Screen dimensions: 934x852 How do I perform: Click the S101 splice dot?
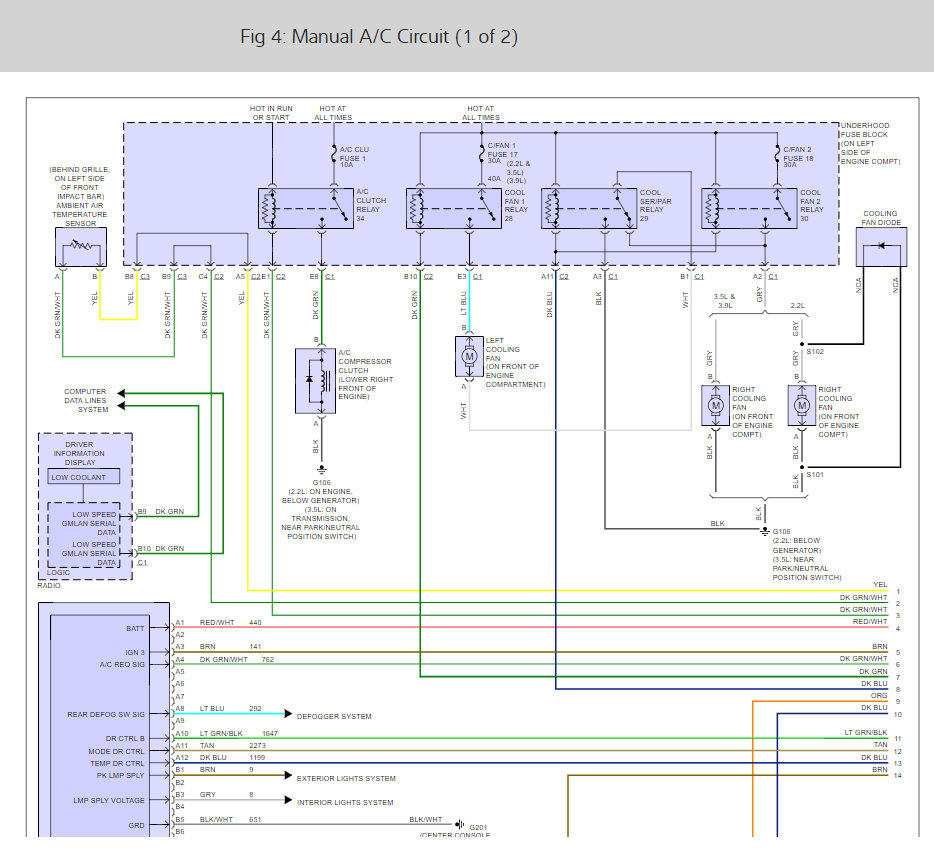coord(802,467)
